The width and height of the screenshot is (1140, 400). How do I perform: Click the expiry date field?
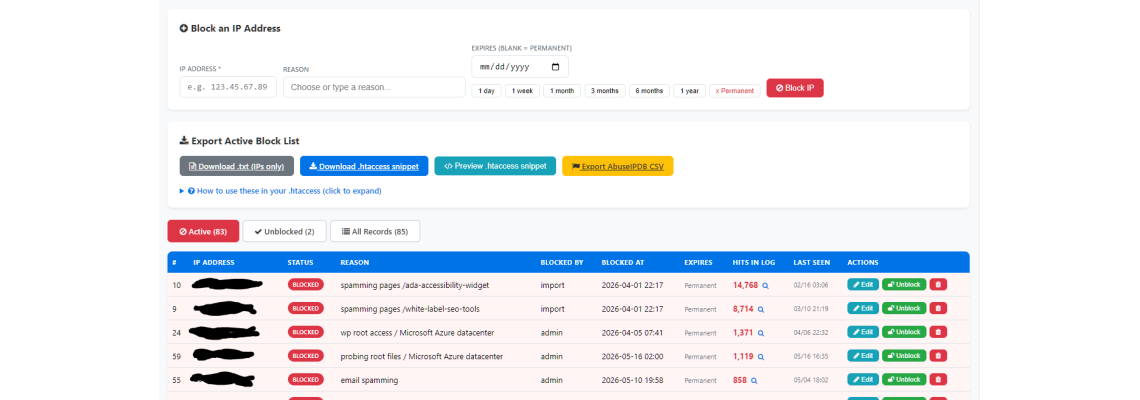[520, 67]
